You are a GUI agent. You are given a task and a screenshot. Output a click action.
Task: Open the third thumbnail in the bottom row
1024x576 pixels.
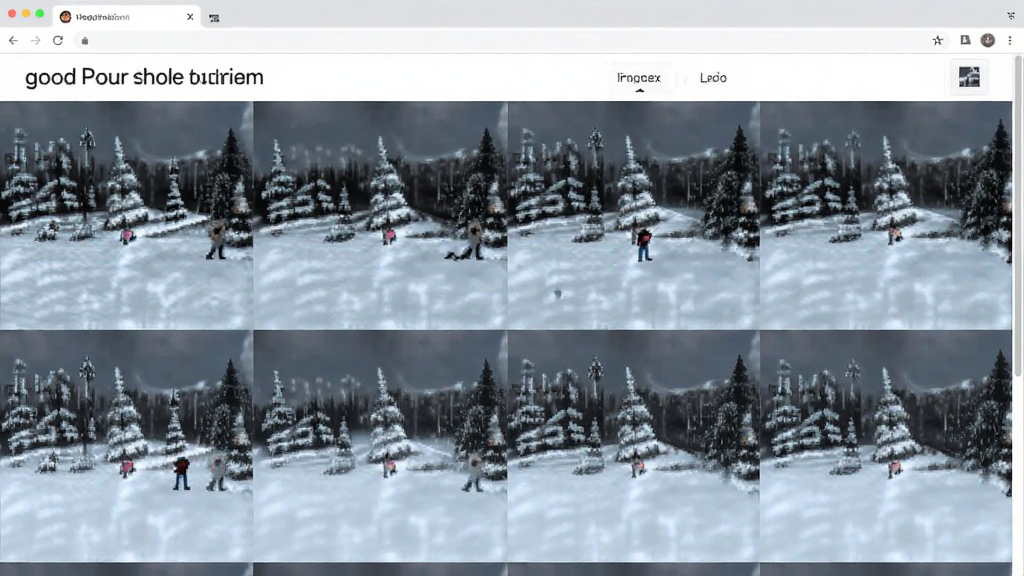(633, 445)
